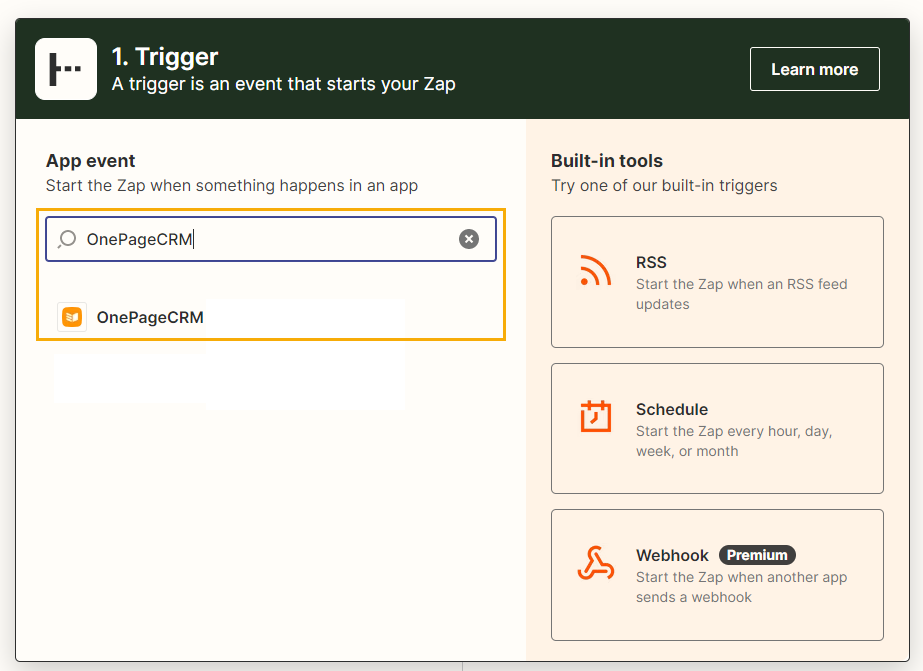
Task: Click 'another app sends a webhook' description
Action: point(741,587)
